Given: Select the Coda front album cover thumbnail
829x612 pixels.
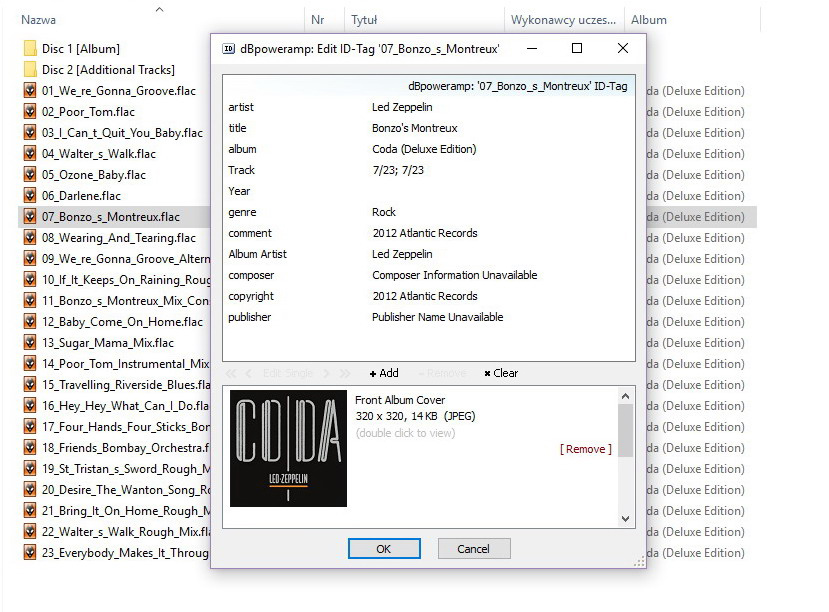Looking at the screenshot, I should (288, 448).
